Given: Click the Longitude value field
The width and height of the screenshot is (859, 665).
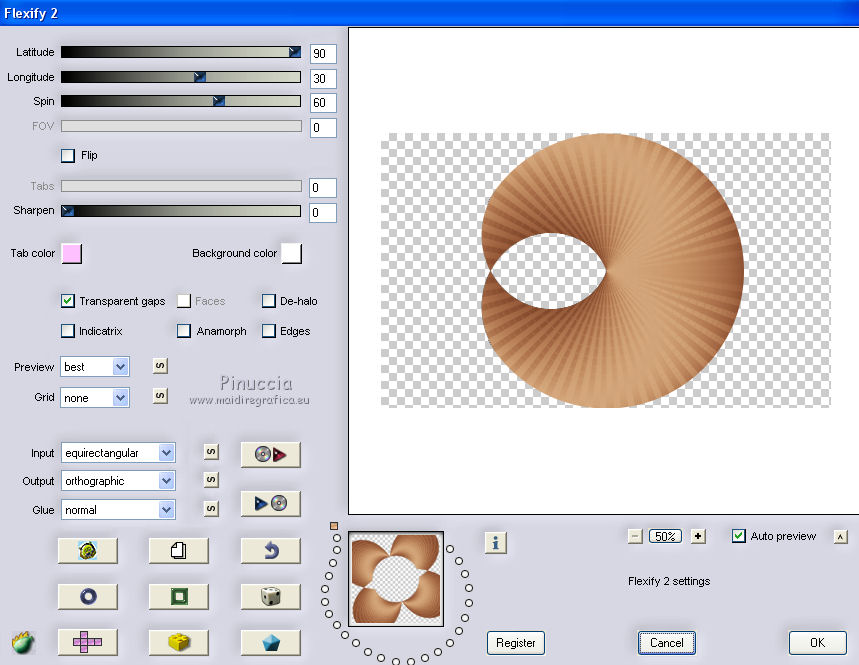Looking at the screenshot, I should coord(323,78).
